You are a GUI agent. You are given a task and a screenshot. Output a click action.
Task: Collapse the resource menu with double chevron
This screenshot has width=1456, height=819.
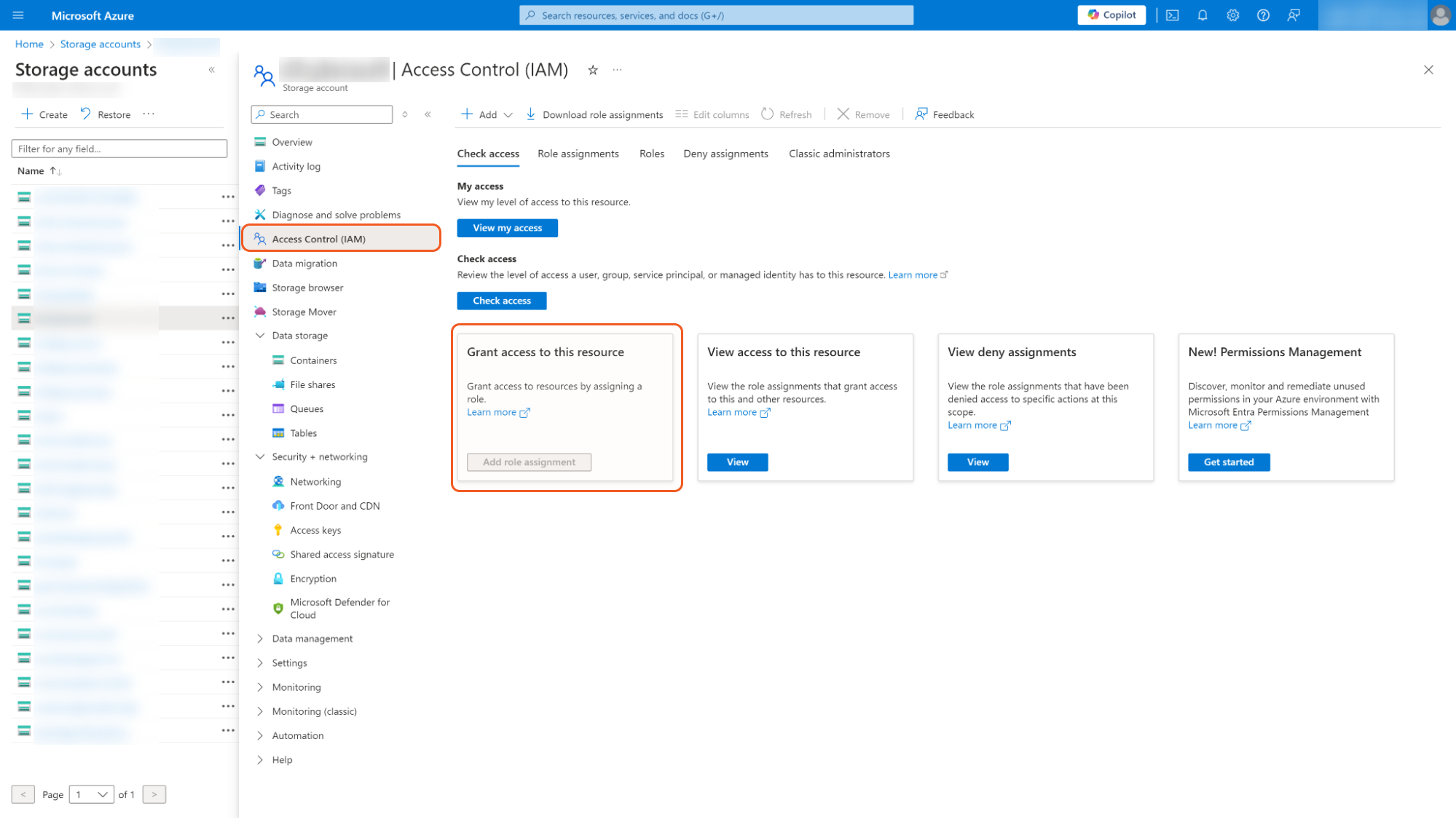pyautogui.click(x=428, y=114)
